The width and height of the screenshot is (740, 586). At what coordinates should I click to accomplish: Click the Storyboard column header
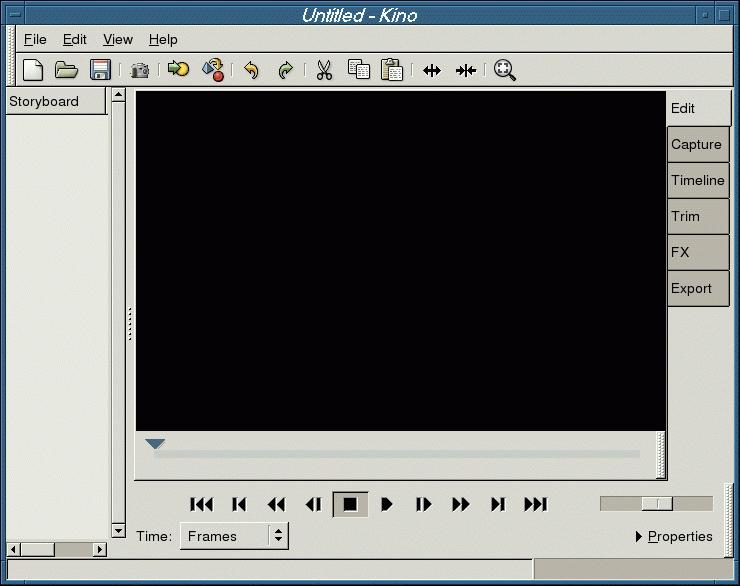click(x=56, y=101)
